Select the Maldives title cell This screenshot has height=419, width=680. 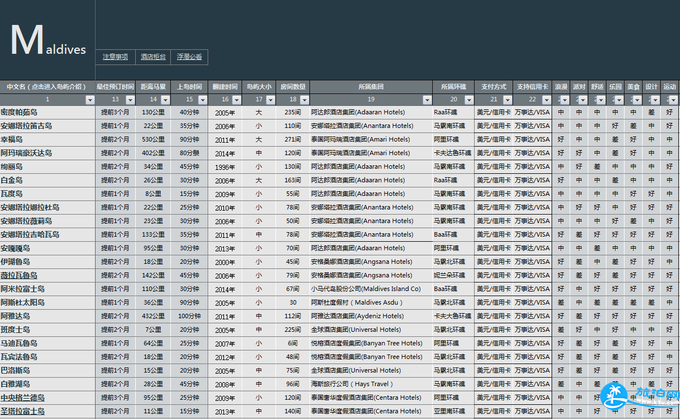click(48, 40)
